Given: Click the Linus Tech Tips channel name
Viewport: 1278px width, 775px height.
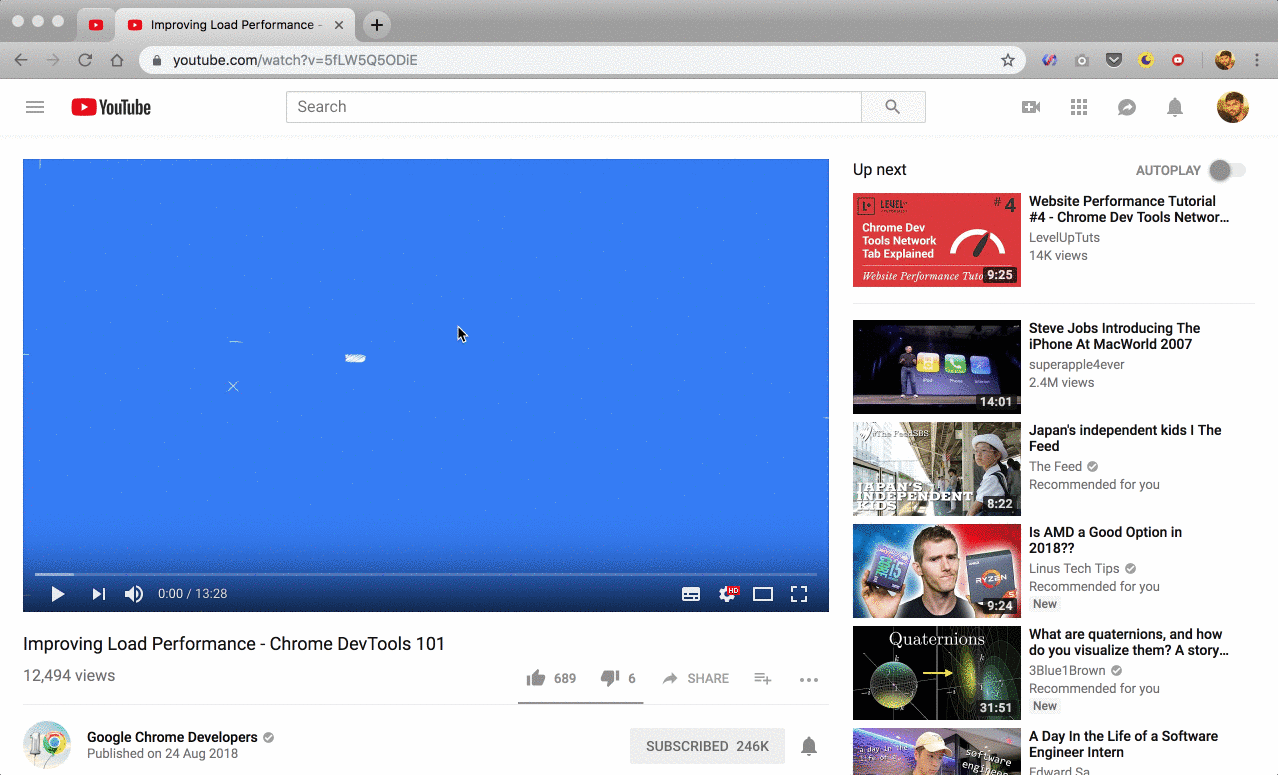Looking at the screenshot, I should pos(1074,569).
